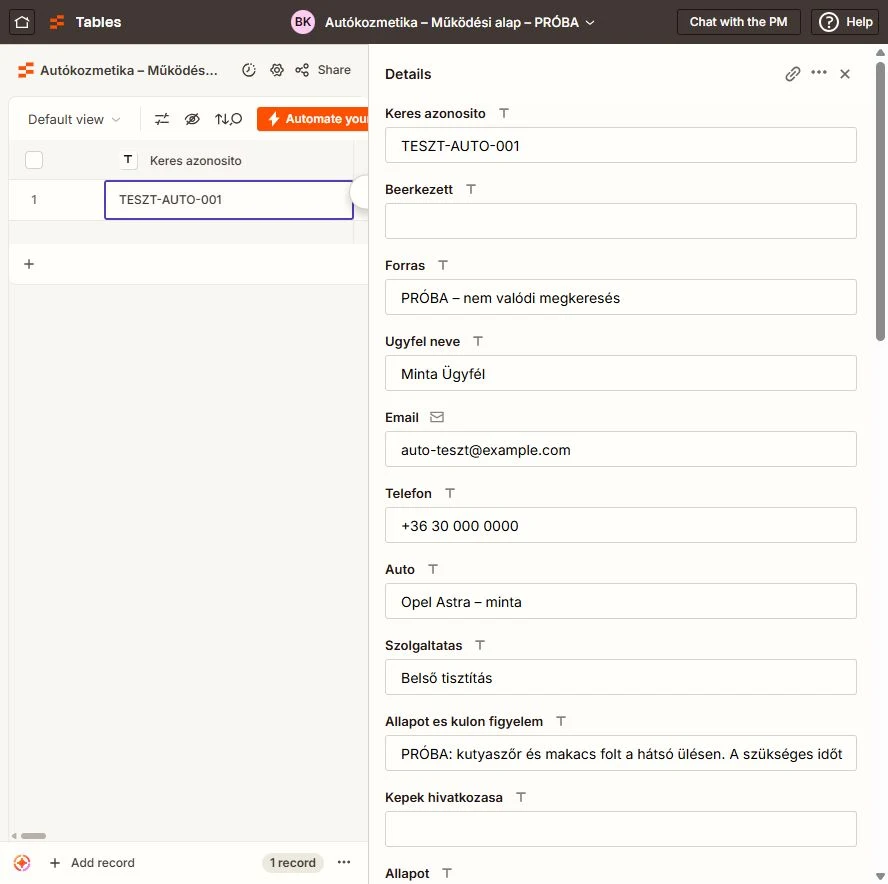
Task: Click the text type icon beside Auto
Action: [x=433, y=569]
